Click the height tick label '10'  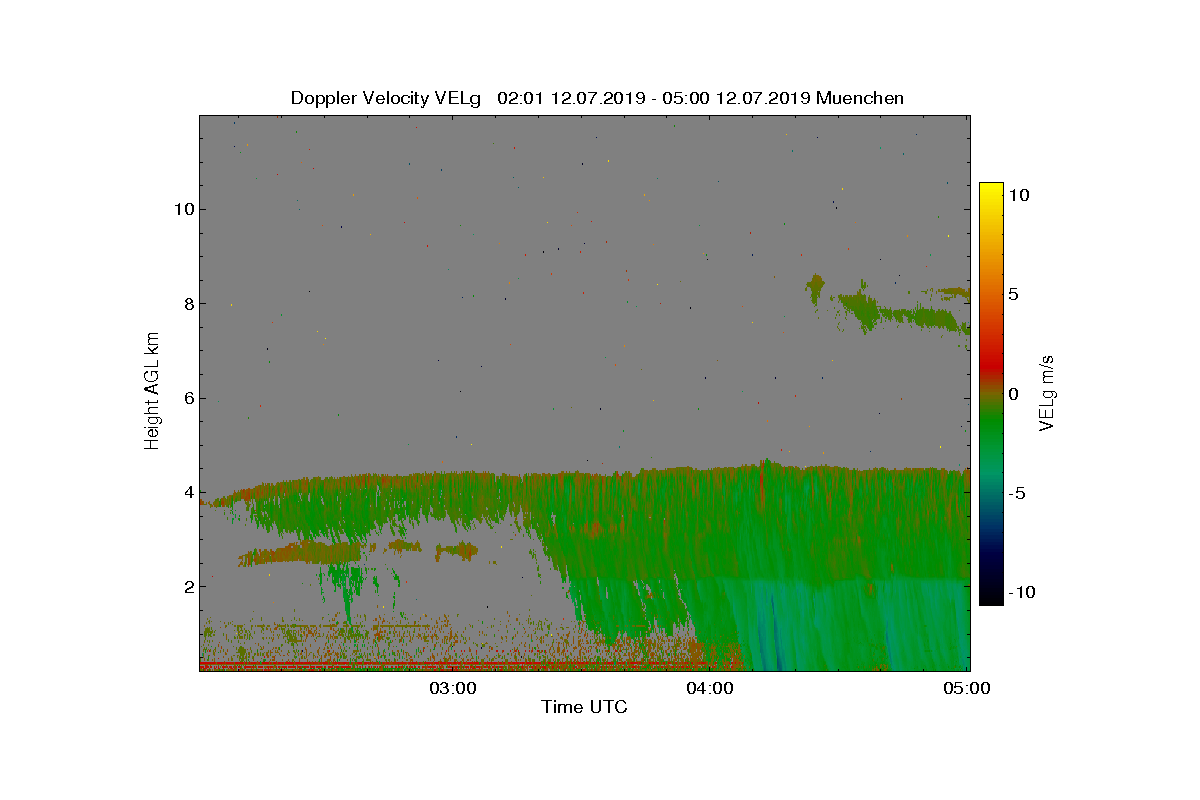183,210
